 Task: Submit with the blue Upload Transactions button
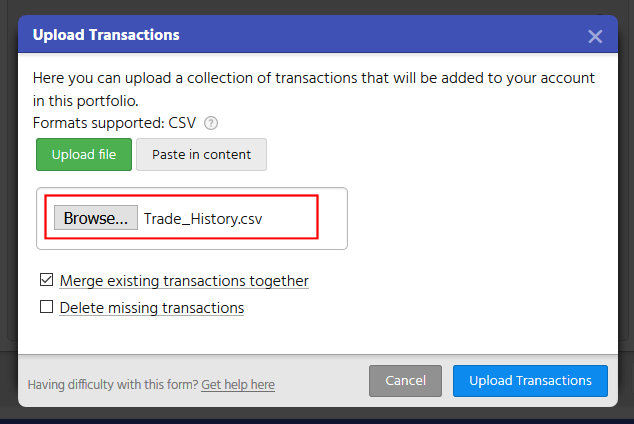[530, 381]
